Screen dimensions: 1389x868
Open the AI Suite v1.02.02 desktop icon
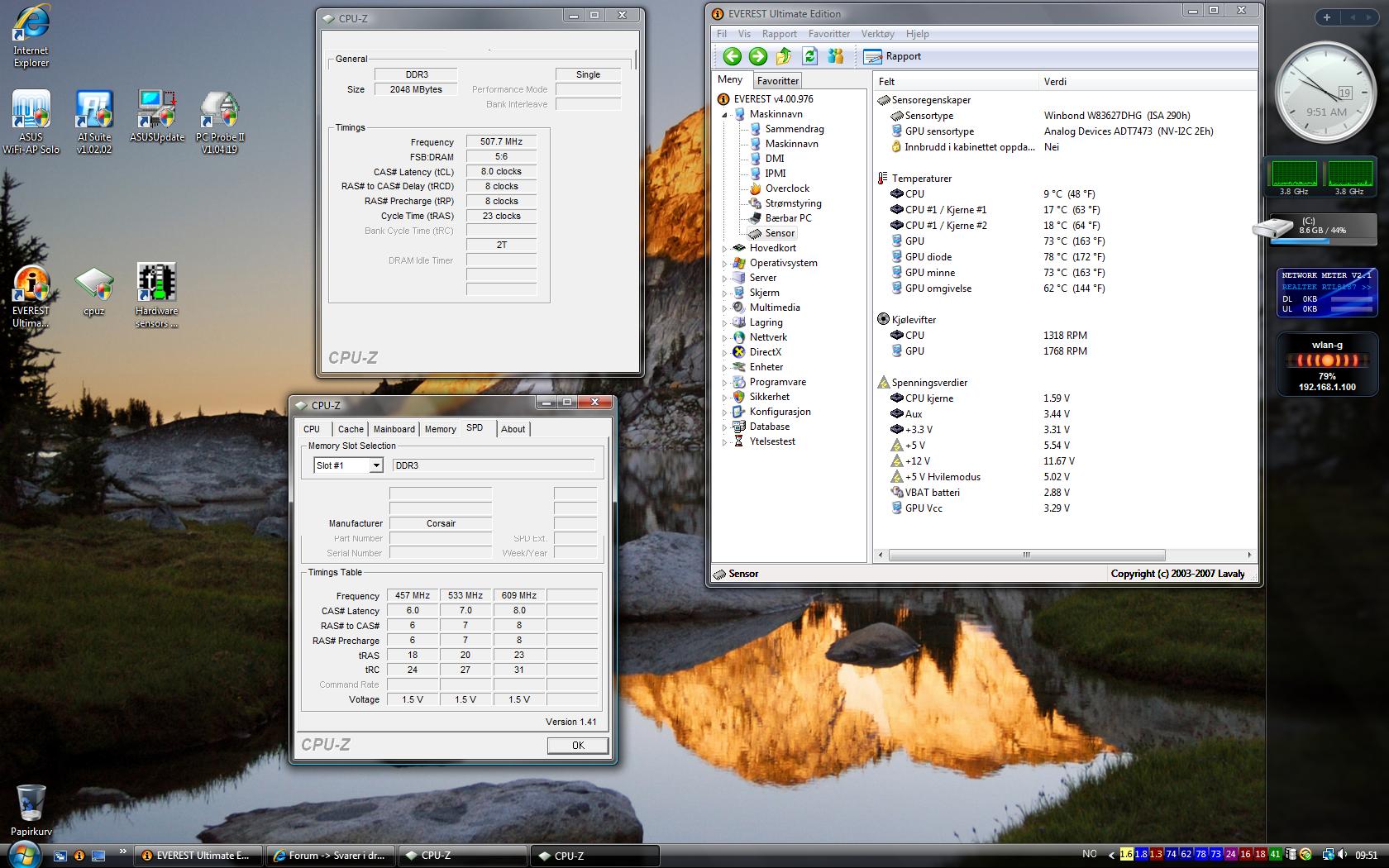(x=93, y=122)
